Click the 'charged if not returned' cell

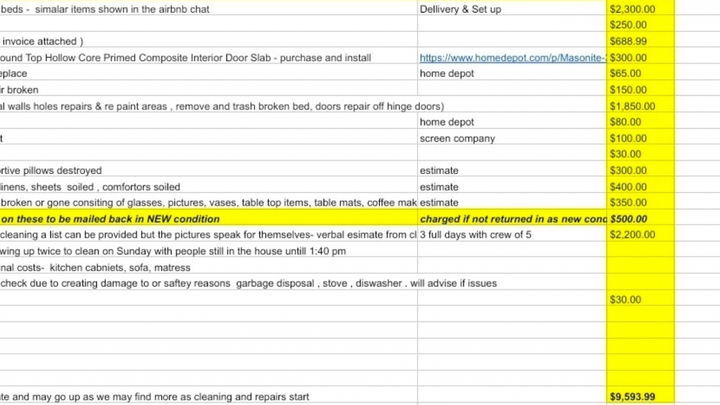pos(512,219)
